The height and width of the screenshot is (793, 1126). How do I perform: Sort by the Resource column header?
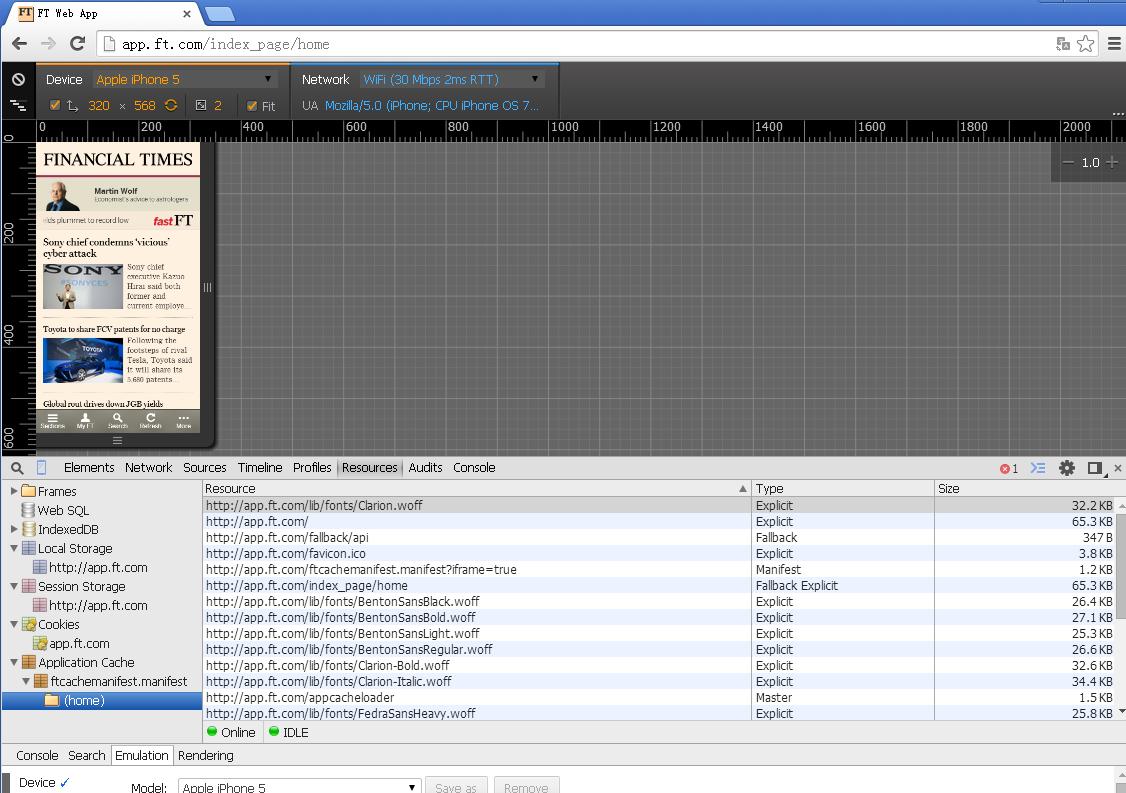point(477,488)
